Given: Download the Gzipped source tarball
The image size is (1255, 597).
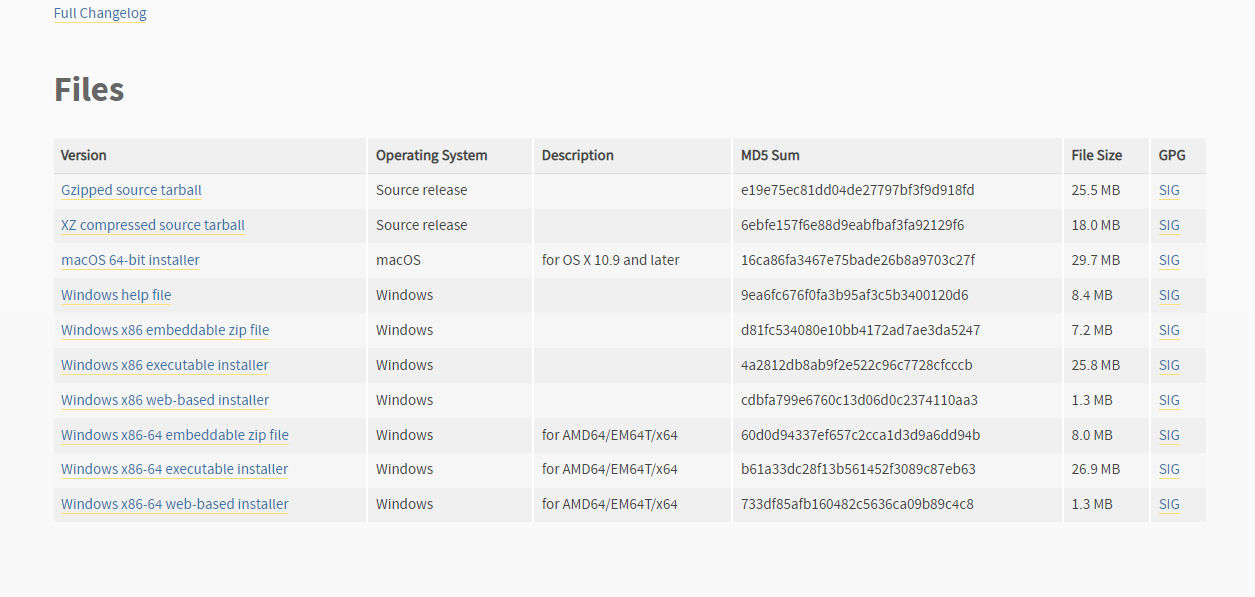Looking at the screenshot, I should coord(131,190).
